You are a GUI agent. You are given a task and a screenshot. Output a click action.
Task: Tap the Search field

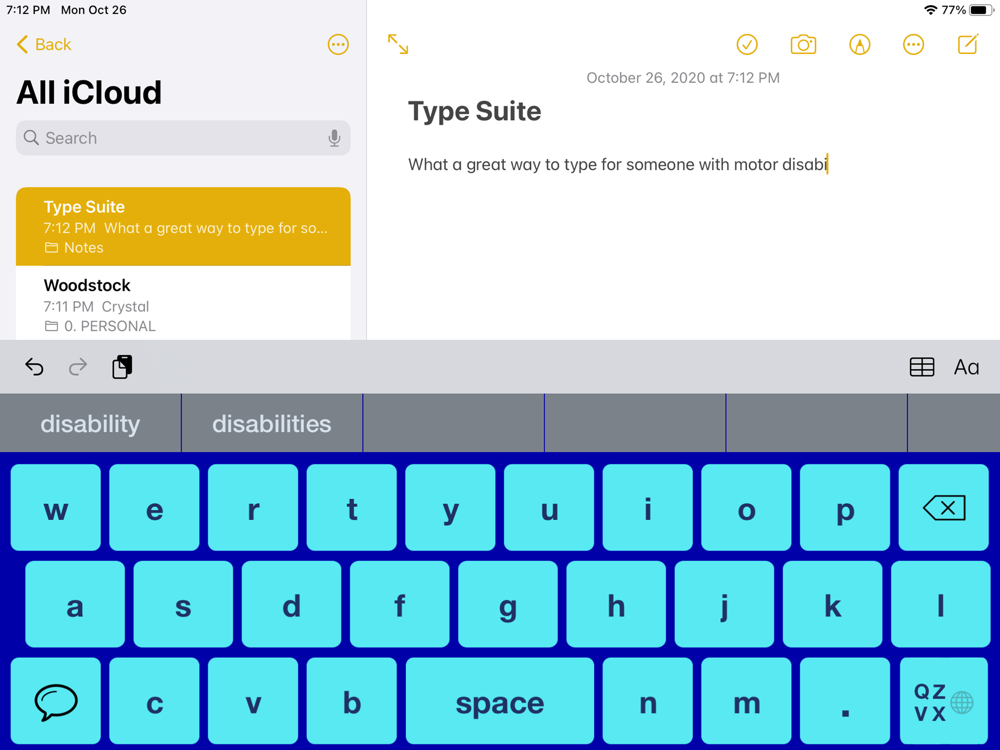[183, 138]
